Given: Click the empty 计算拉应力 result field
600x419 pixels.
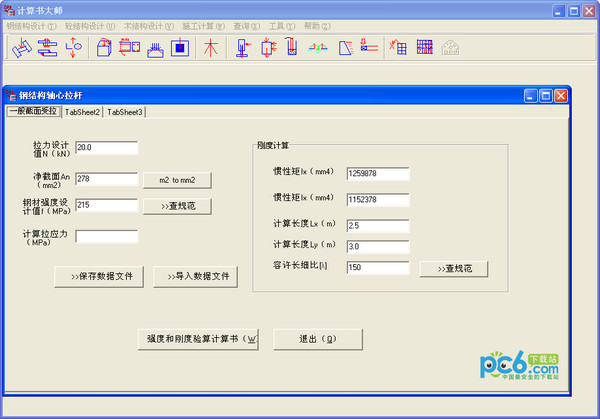Looking at the screenshot, I should point(107,236).
